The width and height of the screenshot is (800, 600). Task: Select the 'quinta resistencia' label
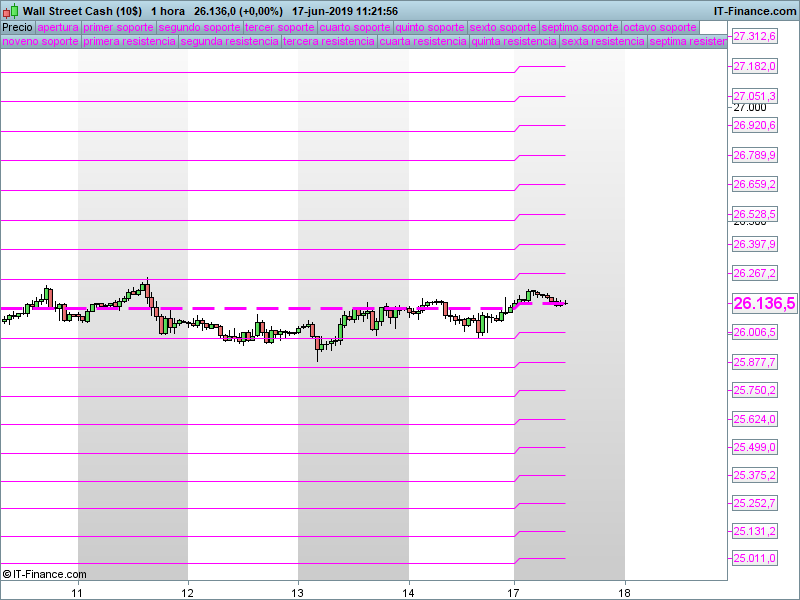(x=514, y=42)
